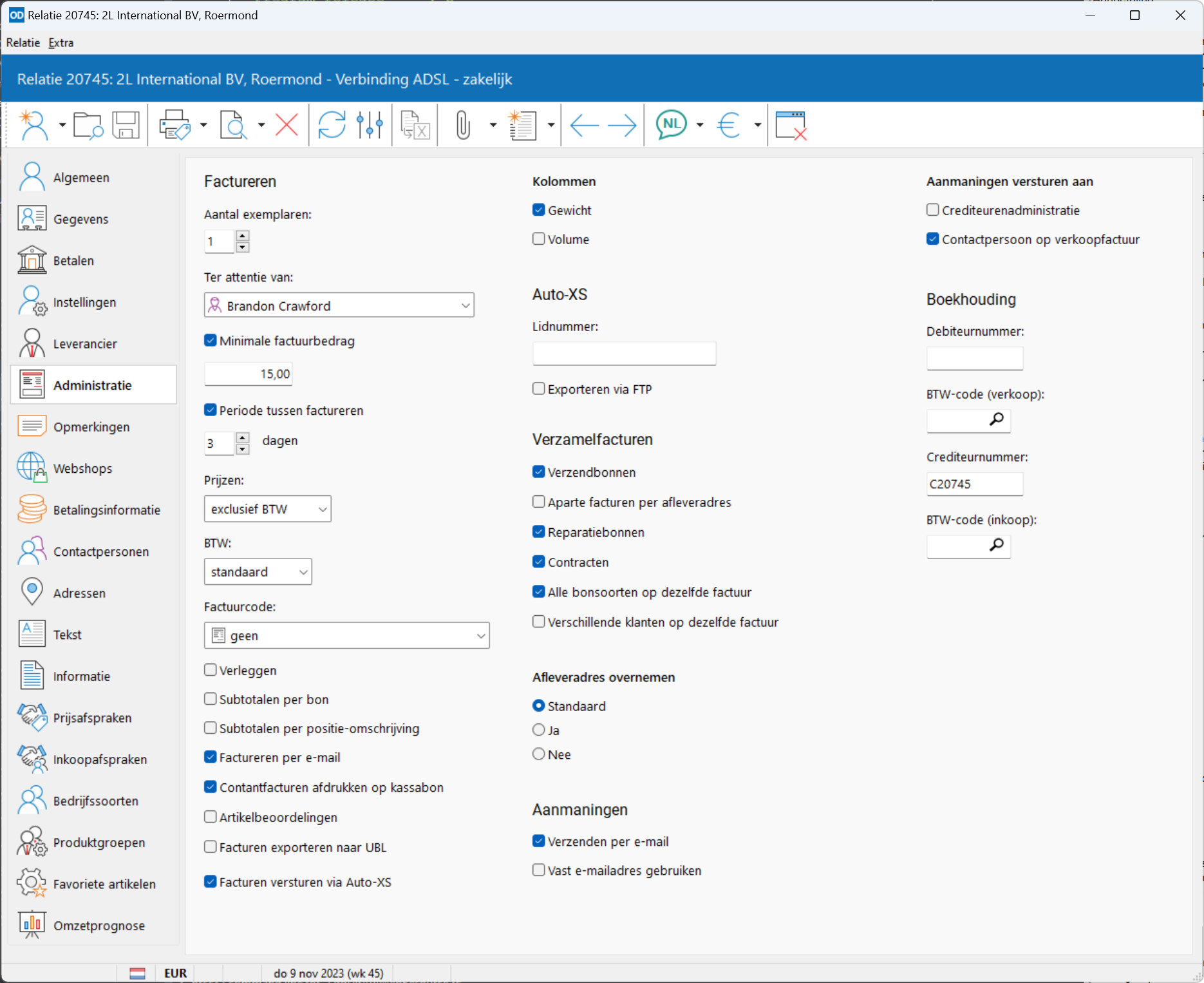Open the language dropdown arrow next to NL
Image resolution: width=1204 pixels, height=983 pixels.
(700, 125)
